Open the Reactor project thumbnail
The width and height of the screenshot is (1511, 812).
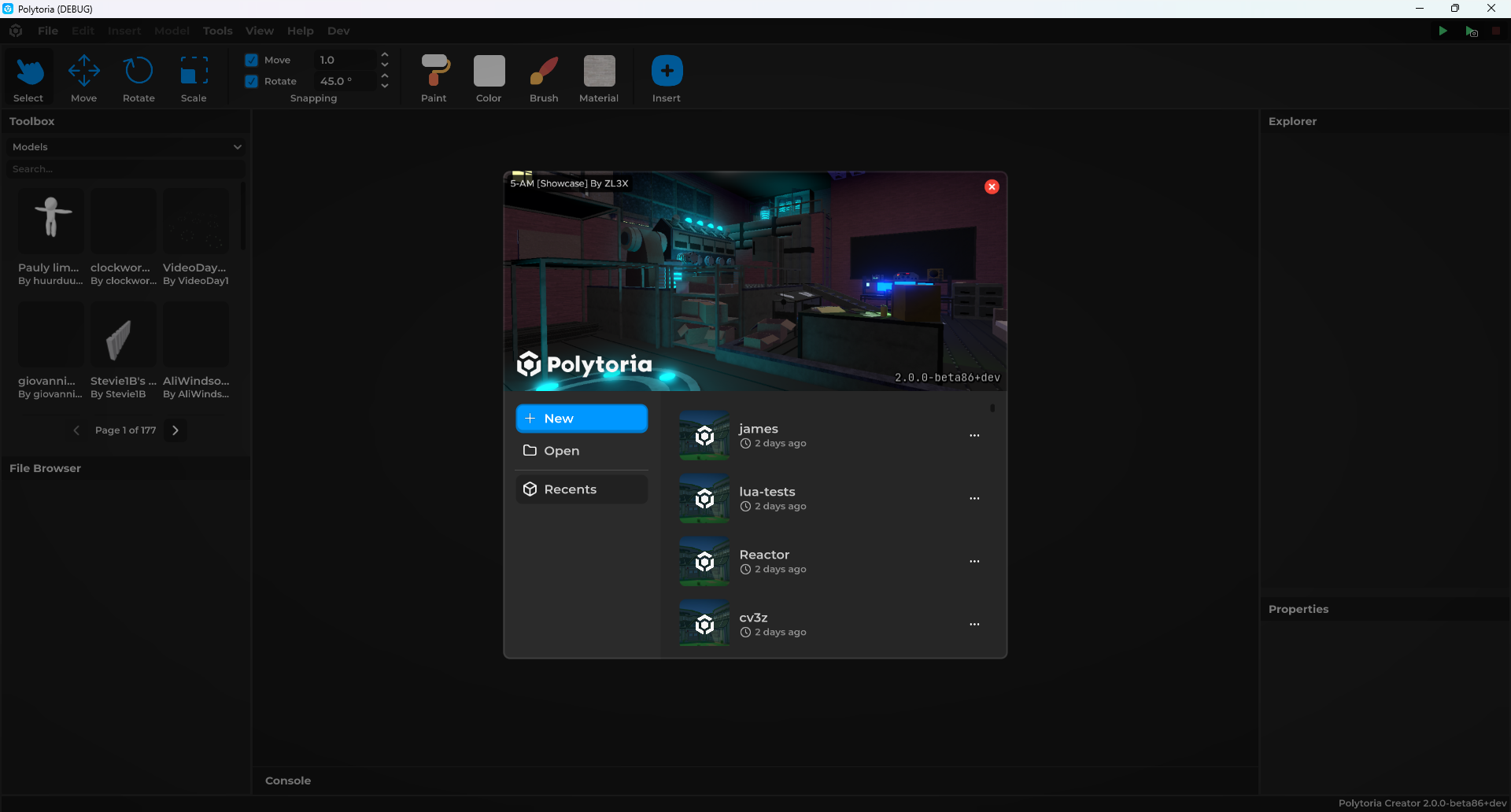coord(704,561)
